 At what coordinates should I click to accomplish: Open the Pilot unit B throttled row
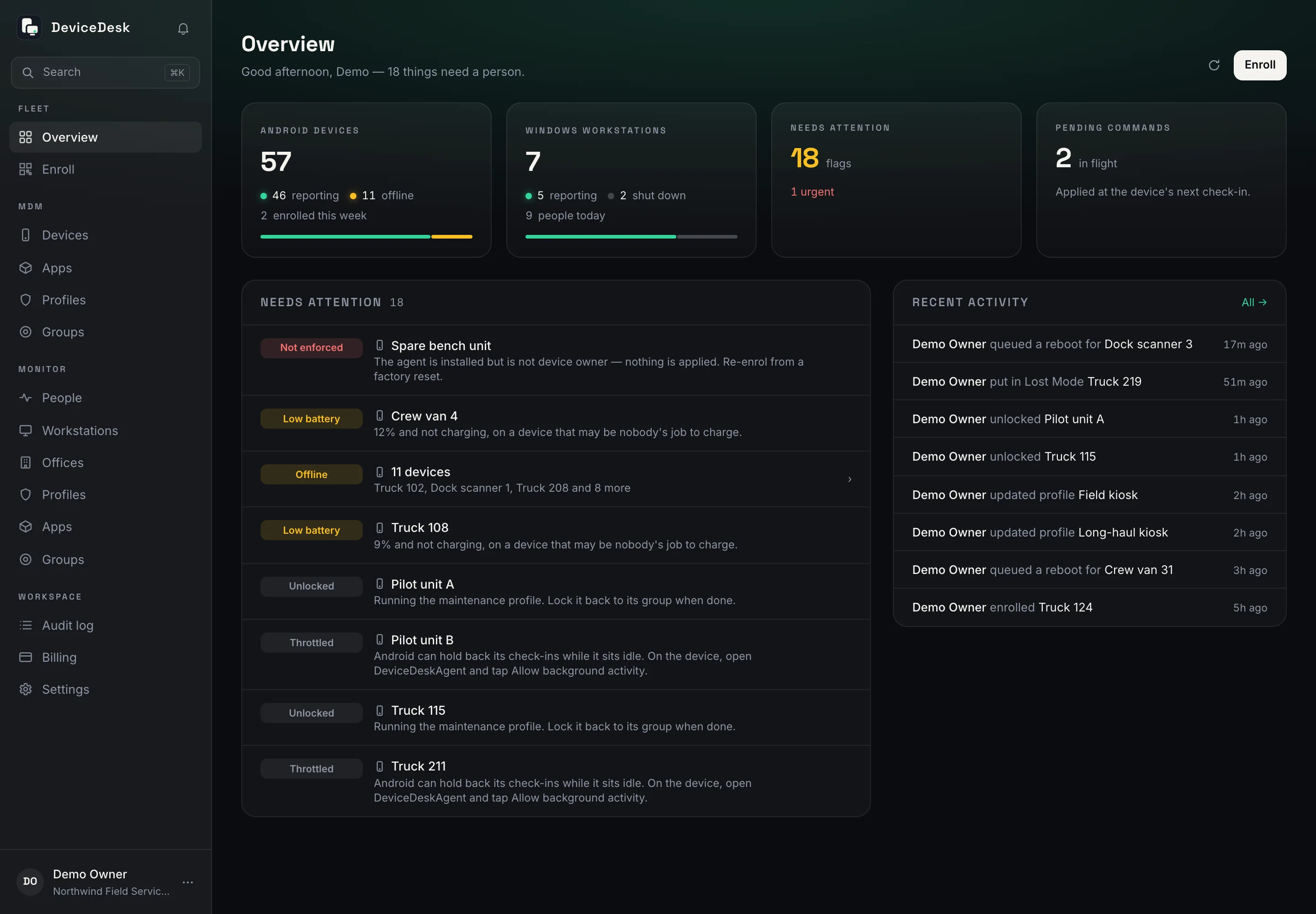pos(556,654)
